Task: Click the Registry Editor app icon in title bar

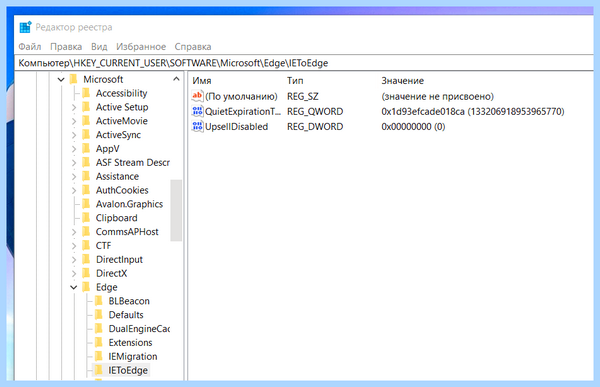Action: point(25,27)
